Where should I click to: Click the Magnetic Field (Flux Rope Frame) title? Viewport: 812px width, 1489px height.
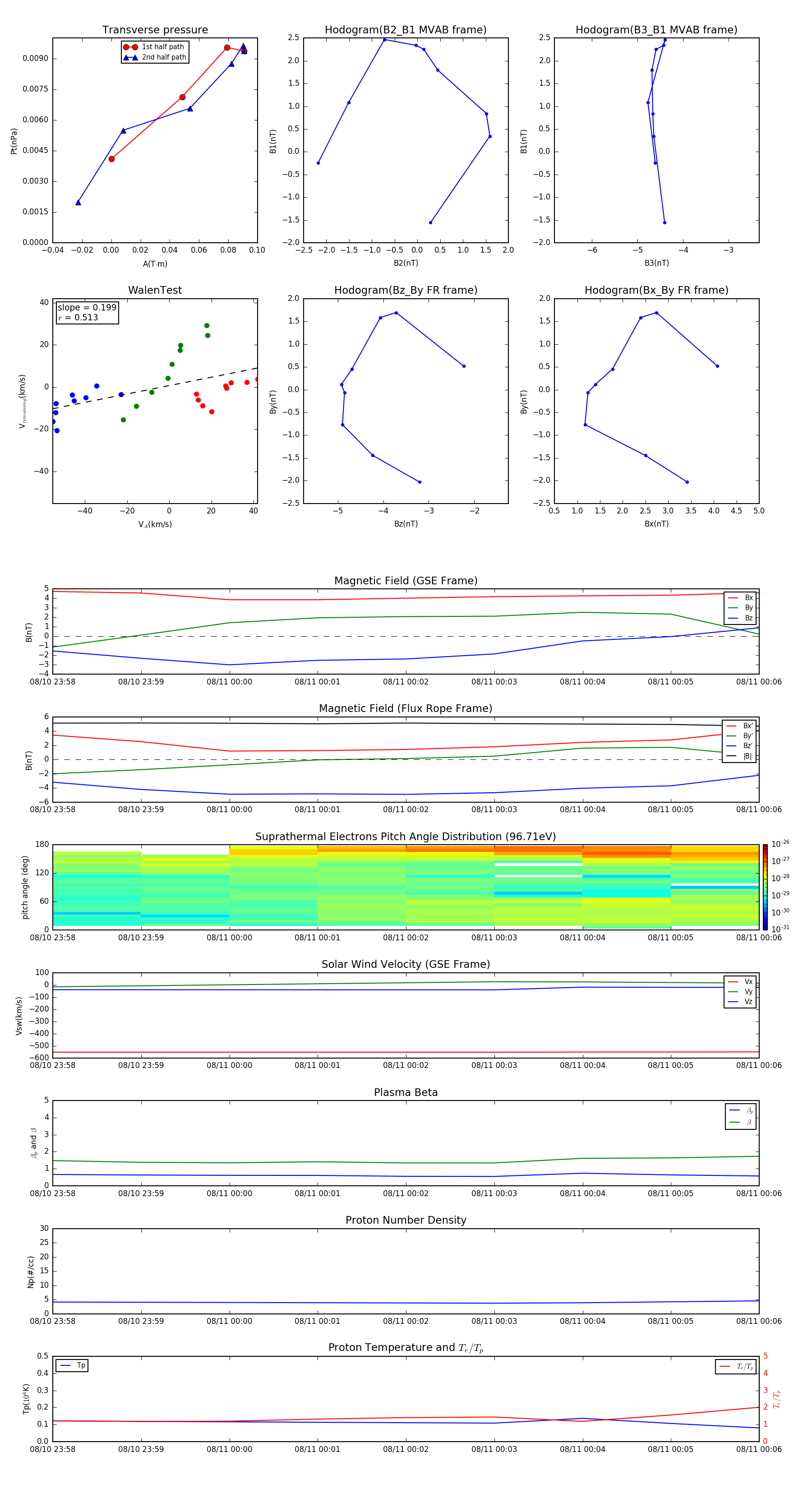pos(406,709)
